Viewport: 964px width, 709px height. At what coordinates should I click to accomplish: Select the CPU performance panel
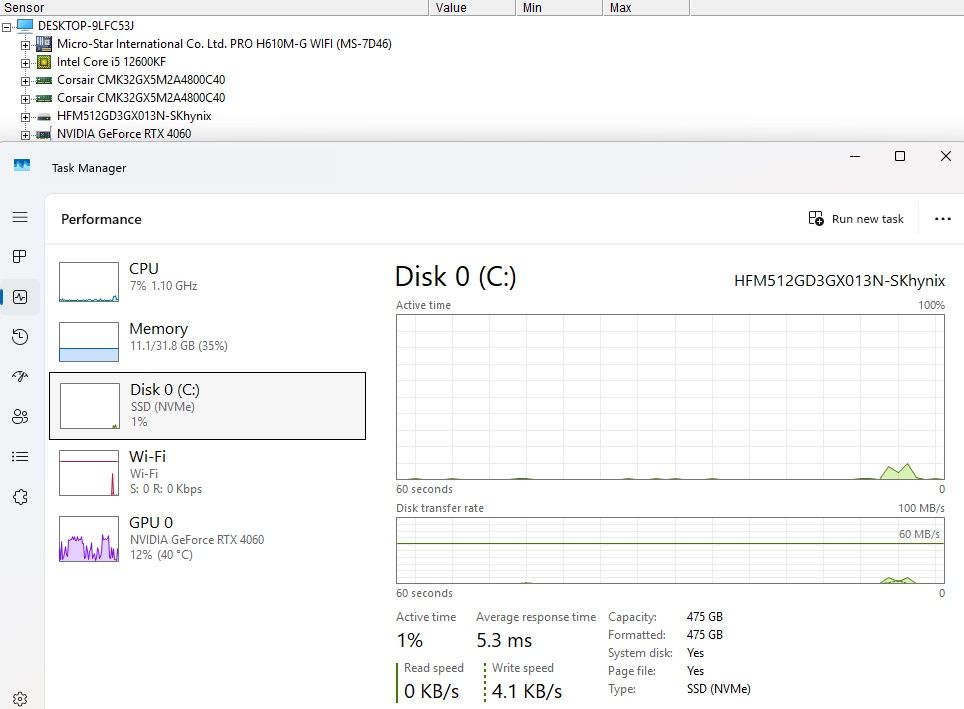tap(207, 281)
